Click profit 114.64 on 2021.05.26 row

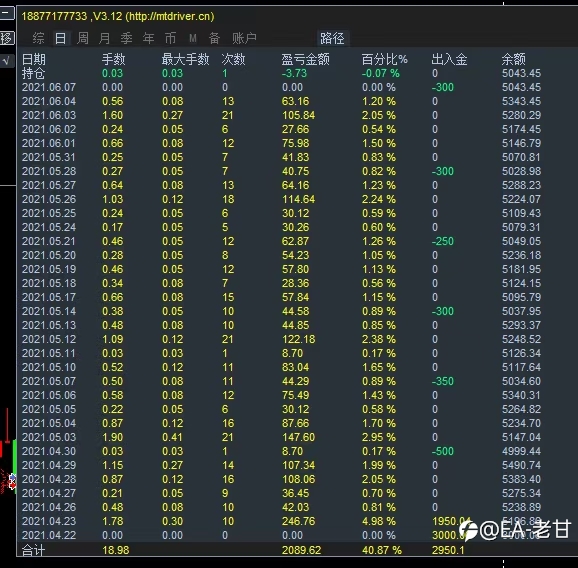pyautogui.click(x=299, y=199)
